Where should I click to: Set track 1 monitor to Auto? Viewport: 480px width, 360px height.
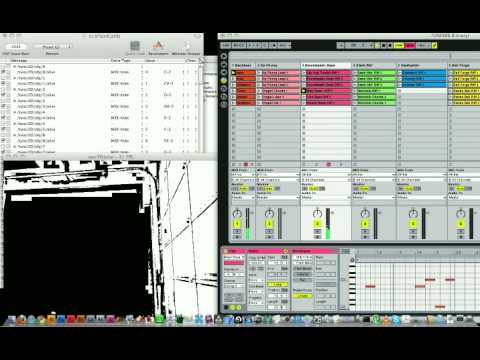click(x=244, y=189)
